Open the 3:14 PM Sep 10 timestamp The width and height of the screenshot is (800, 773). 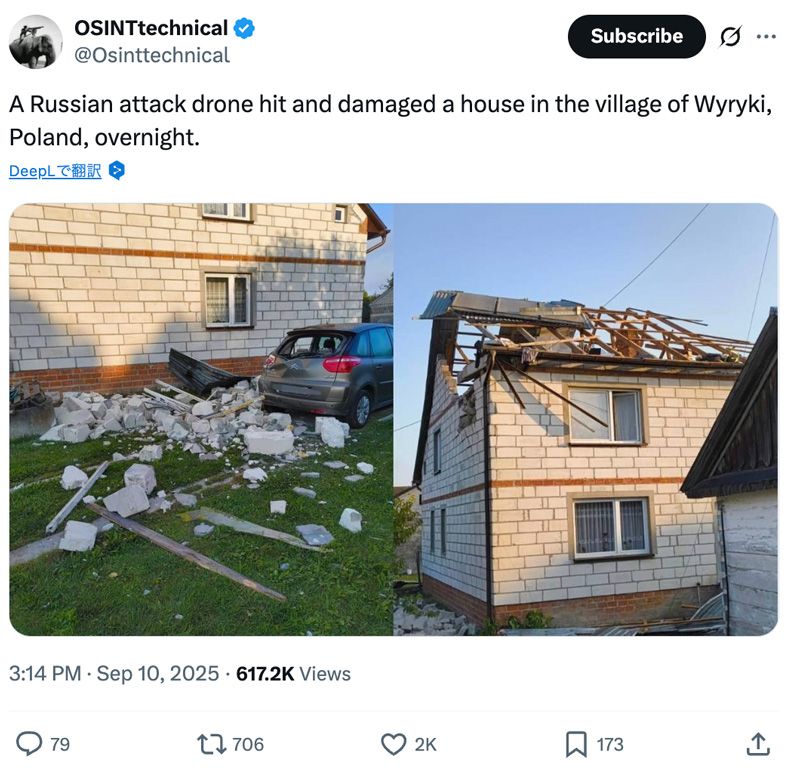[114, 674]
